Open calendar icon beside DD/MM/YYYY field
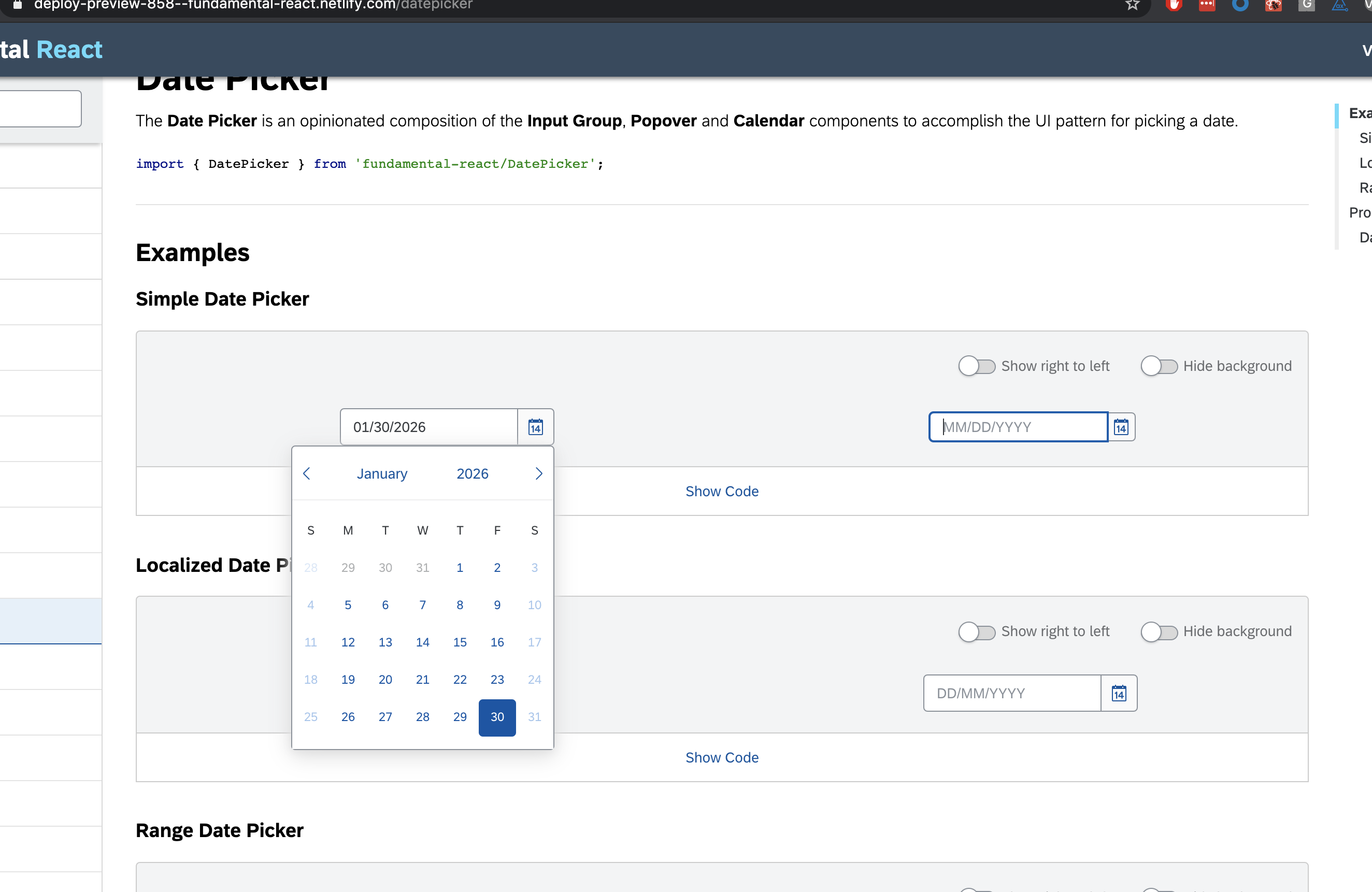The image size is (1372, 892). pyautogui.click(x=1119, y=693)
